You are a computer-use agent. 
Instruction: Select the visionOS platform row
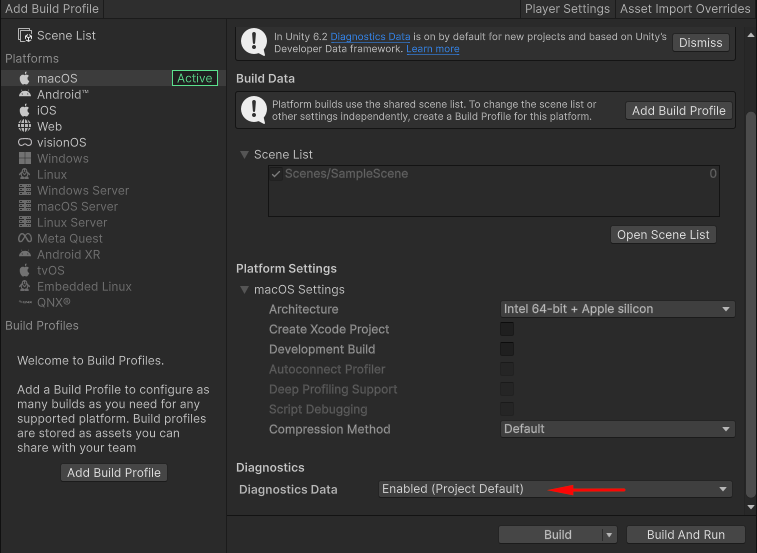(113, 142)
